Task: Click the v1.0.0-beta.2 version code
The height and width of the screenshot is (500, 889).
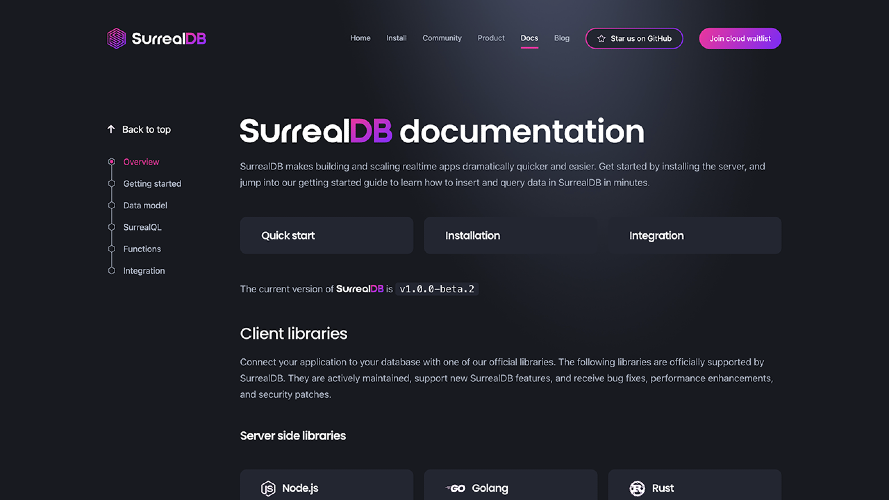Action: tap(437, 289)
